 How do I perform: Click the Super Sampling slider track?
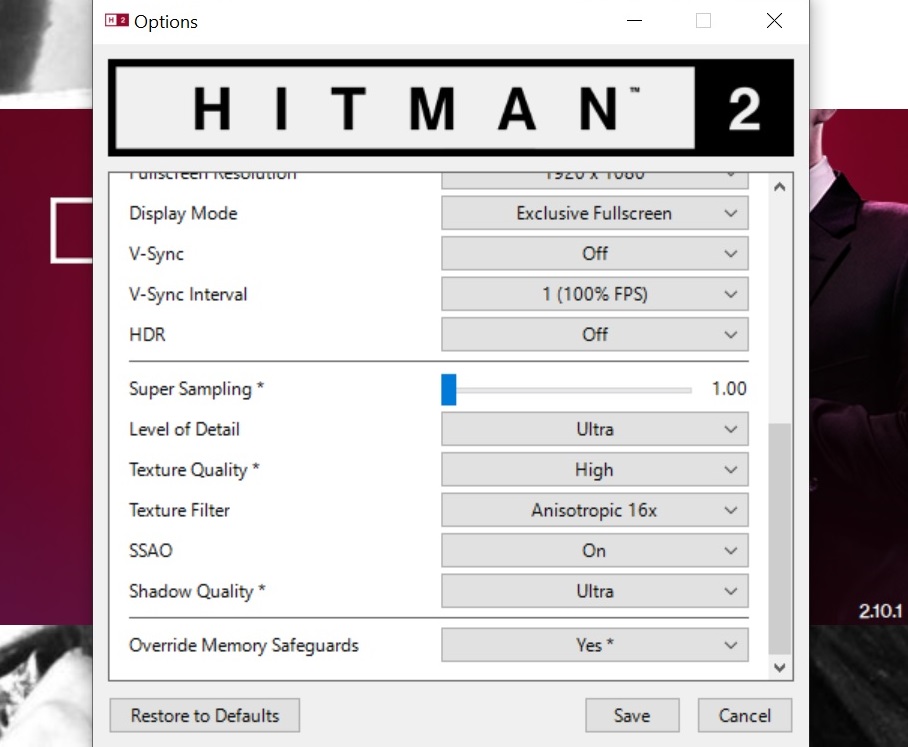567,390
